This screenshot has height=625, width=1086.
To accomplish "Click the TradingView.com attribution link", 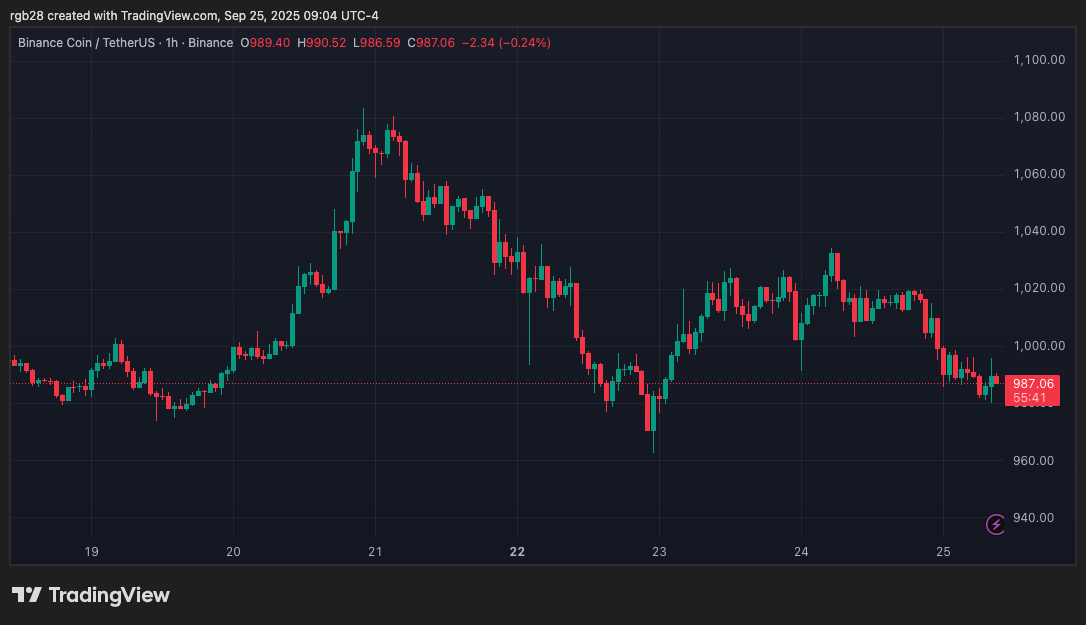I will [166, 15].
